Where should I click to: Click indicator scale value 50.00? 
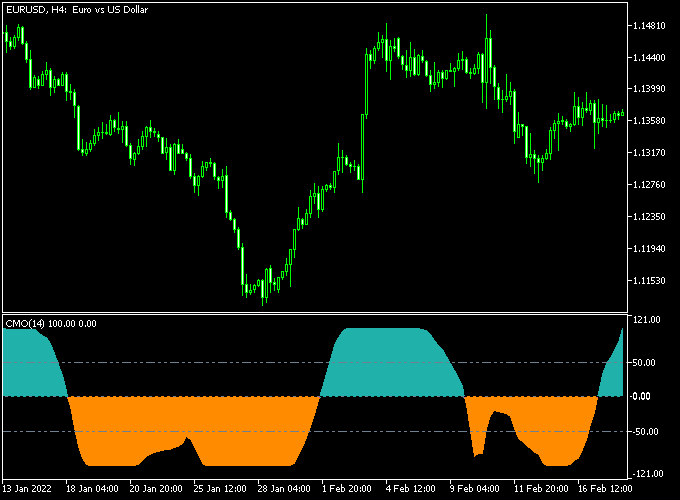coord(644,363)
